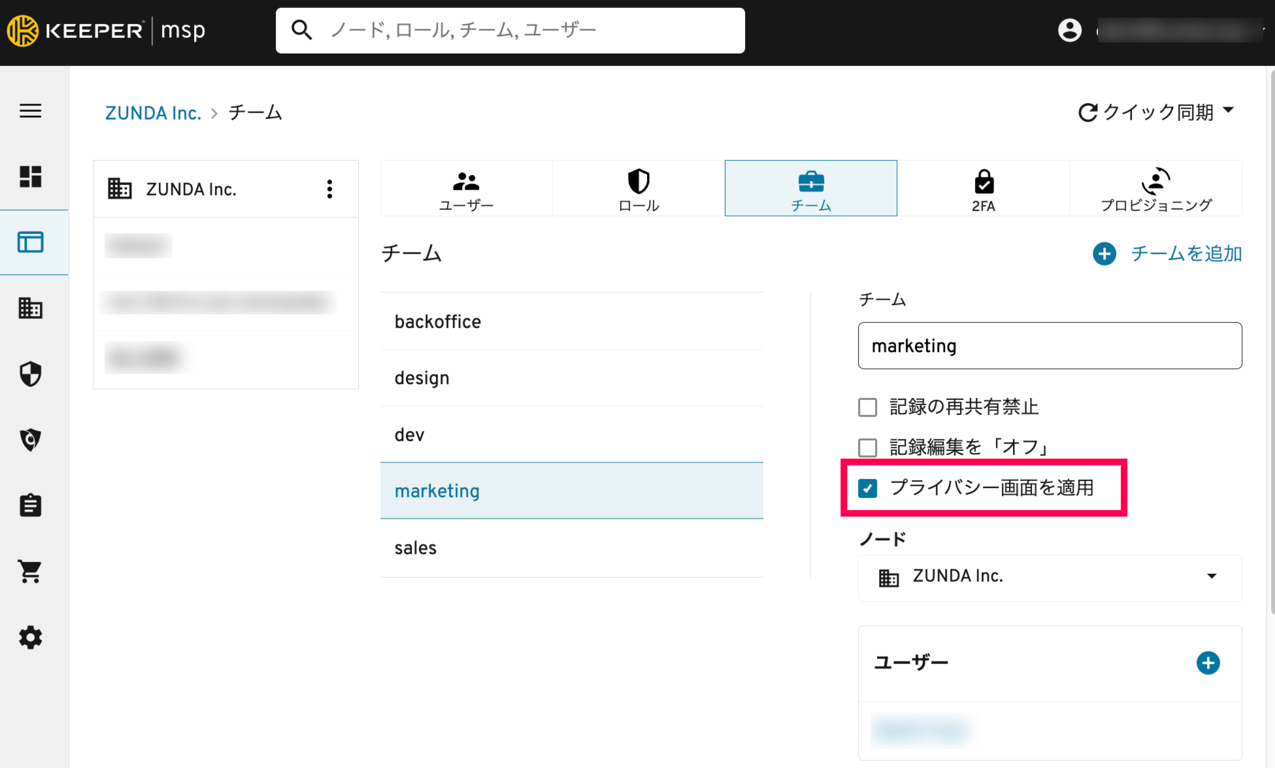Click the clipboard report icon in the sidebar
The width and height of the screenshot is (1275, 768).
[31, 505]
